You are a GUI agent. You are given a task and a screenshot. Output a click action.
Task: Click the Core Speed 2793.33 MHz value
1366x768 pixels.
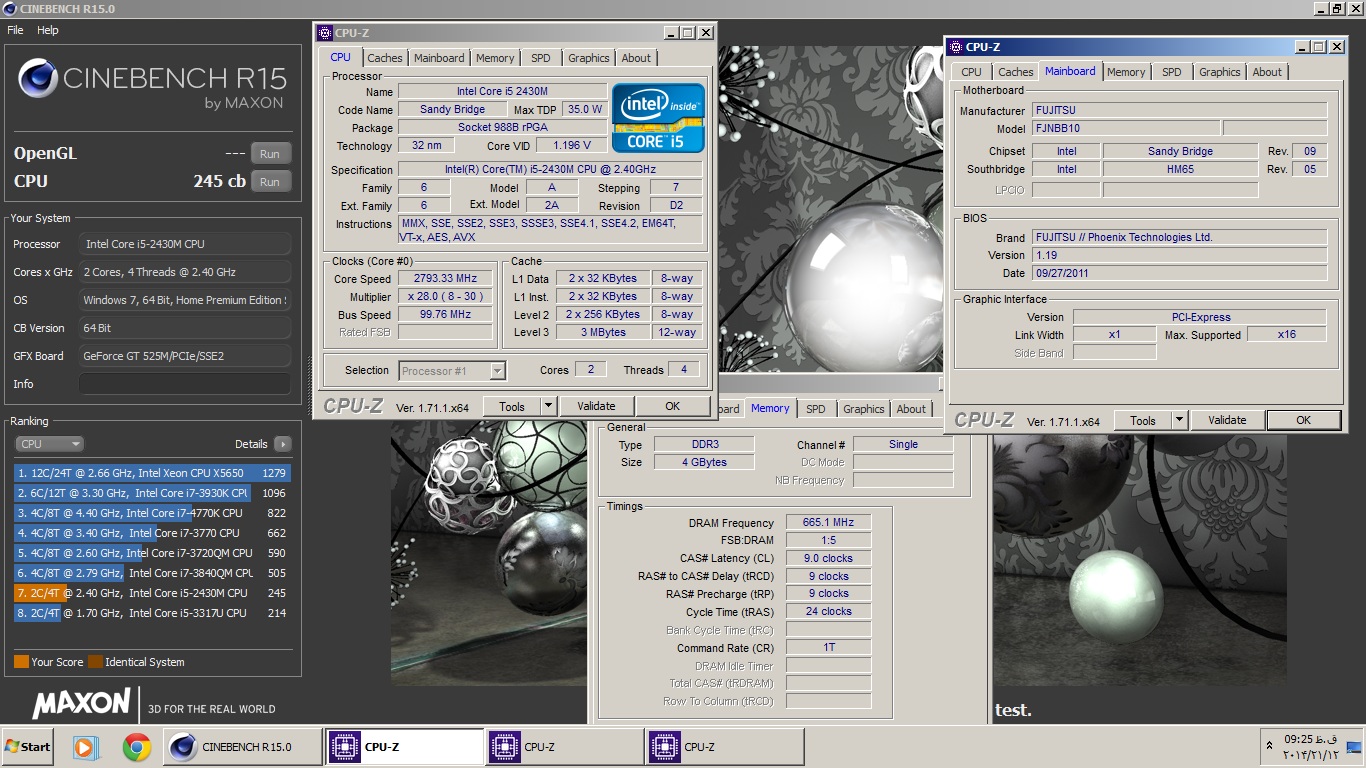445,279
